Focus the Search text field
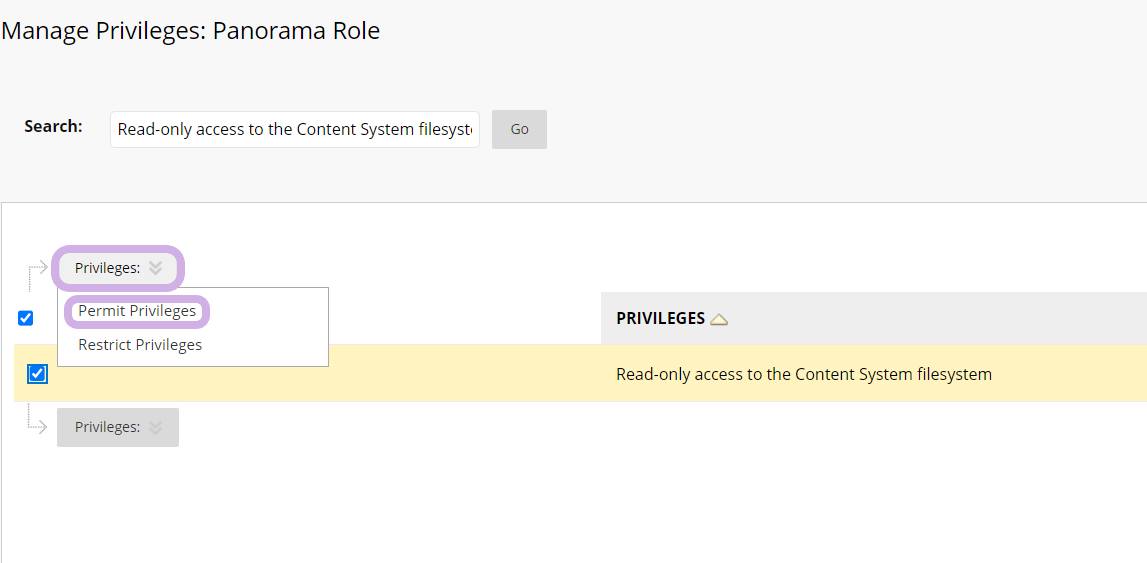This screenshot has height=563, width=1147. [294, 129]
